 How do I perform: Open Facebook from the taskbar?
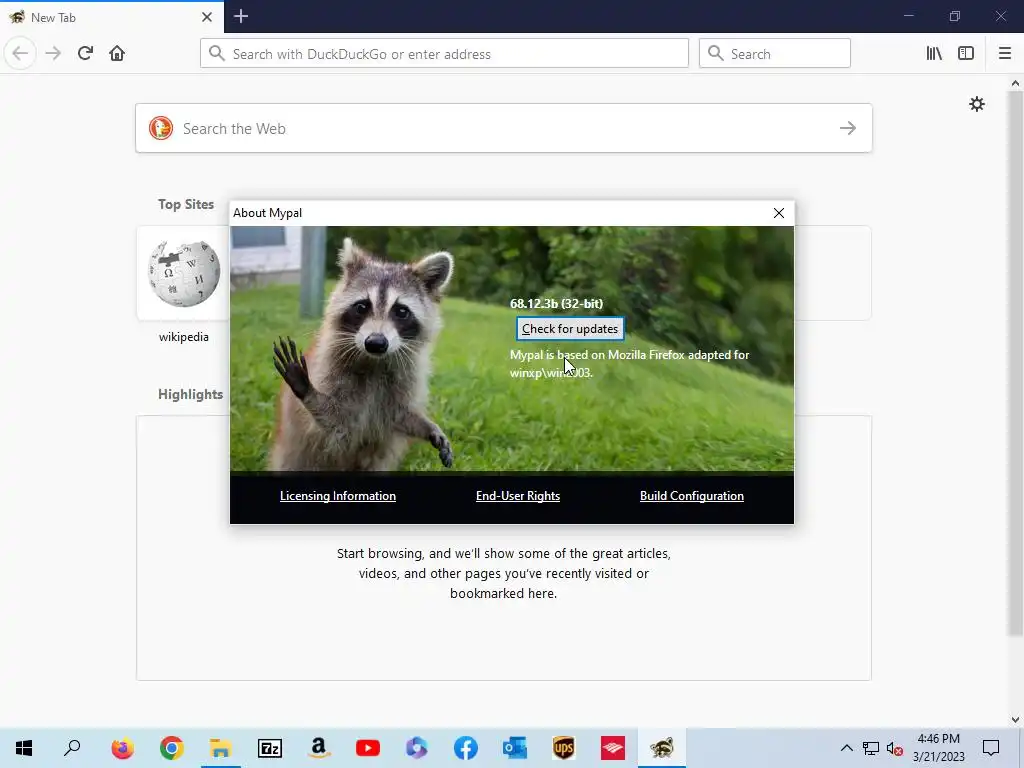[466, 748]
